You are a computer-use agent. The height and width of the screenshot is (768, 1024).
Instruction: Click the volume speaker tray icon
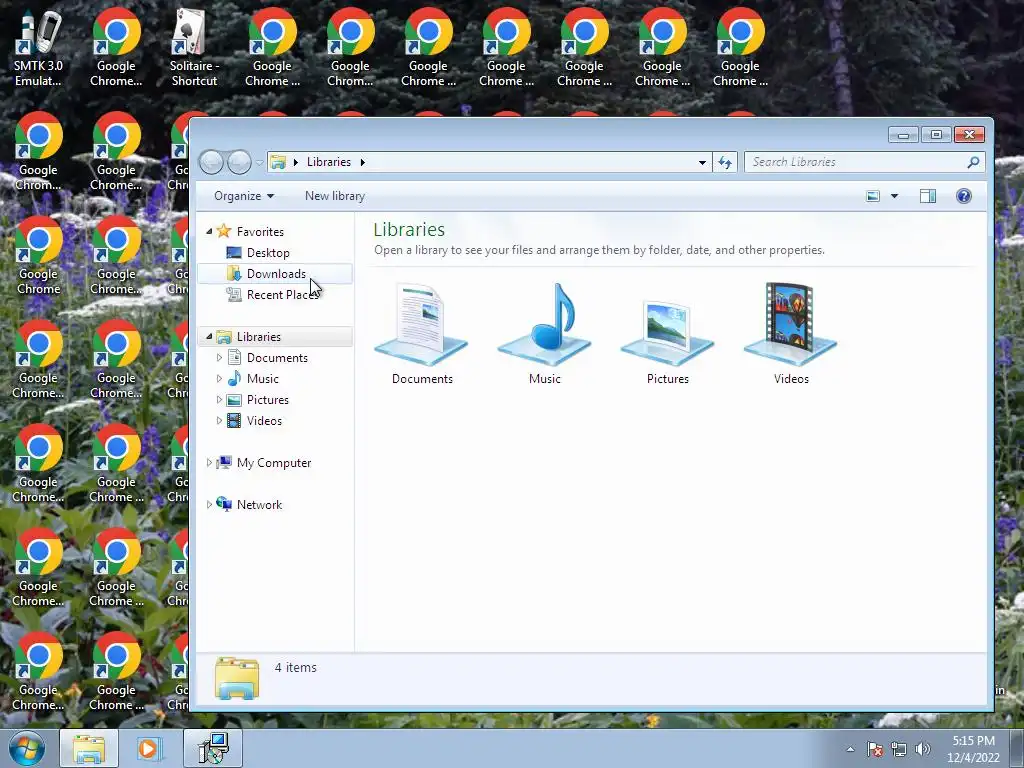923,749
